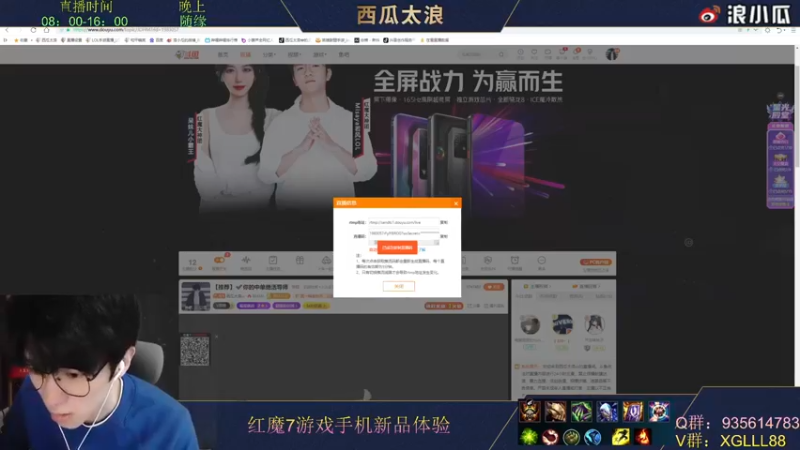800x450 pixels.
Task: Click the orange toolbar icon with red badge
Action: (219, 262)
